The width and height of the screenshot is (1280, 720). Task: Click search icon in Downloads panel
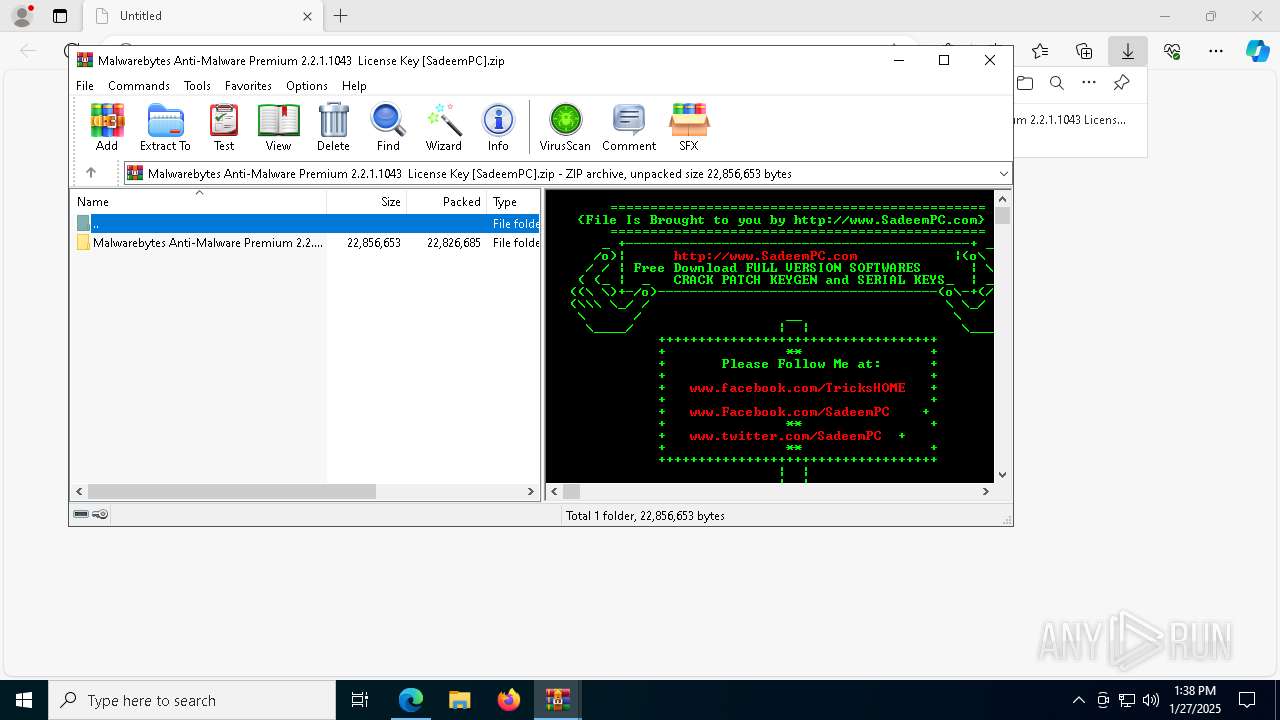[x=1057, y=83]
